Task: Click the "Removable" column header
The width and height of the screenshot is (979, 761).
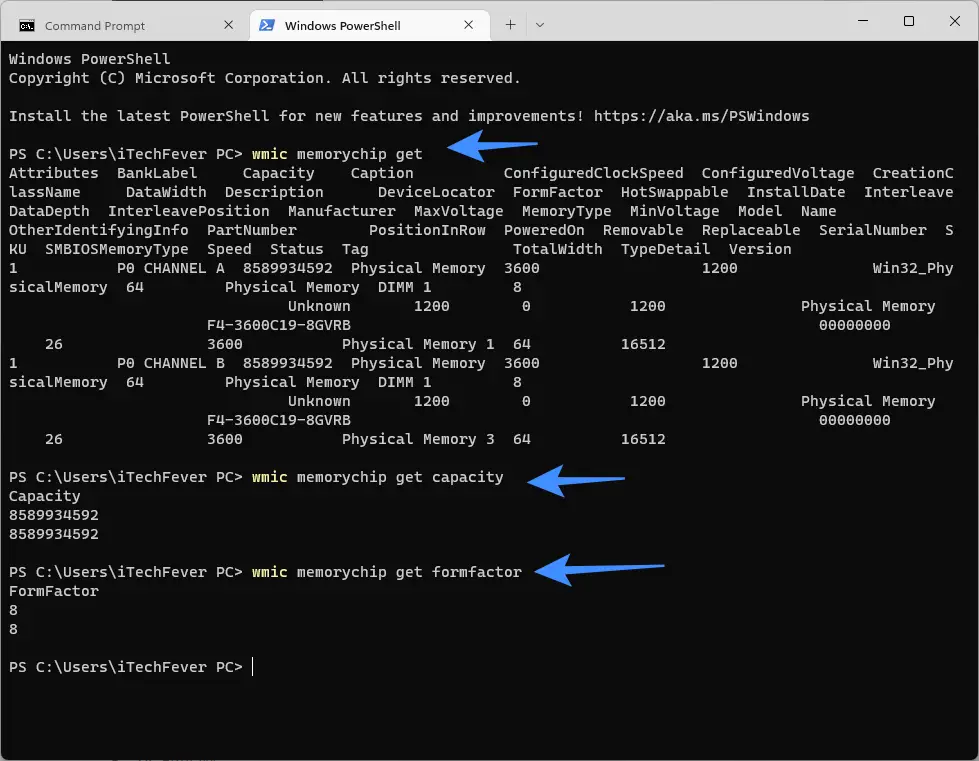Action: [643, 230]
